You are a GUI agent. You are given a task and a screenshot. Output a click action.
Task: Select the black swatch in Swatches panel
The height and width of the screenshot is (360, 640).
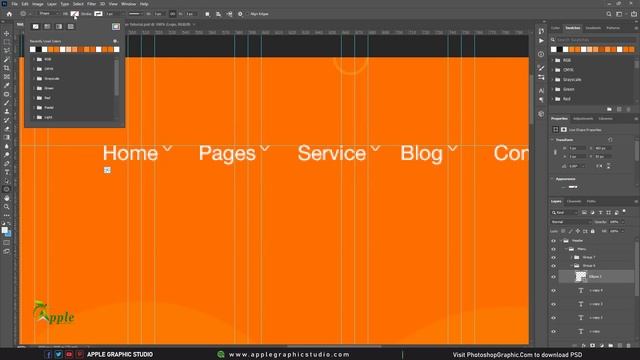click(560, 49)
